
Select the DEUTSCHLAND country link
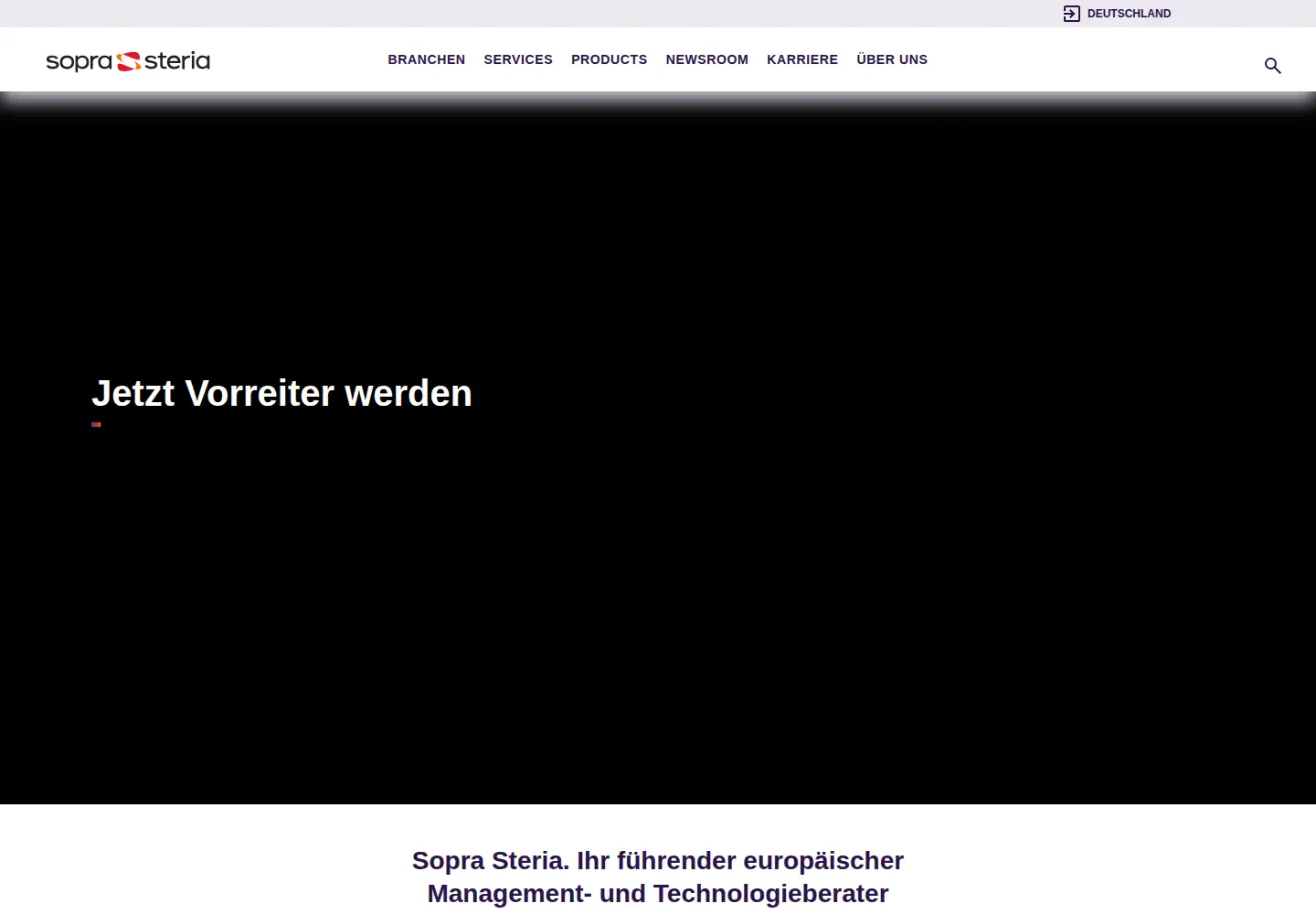tap(1129, 14)
